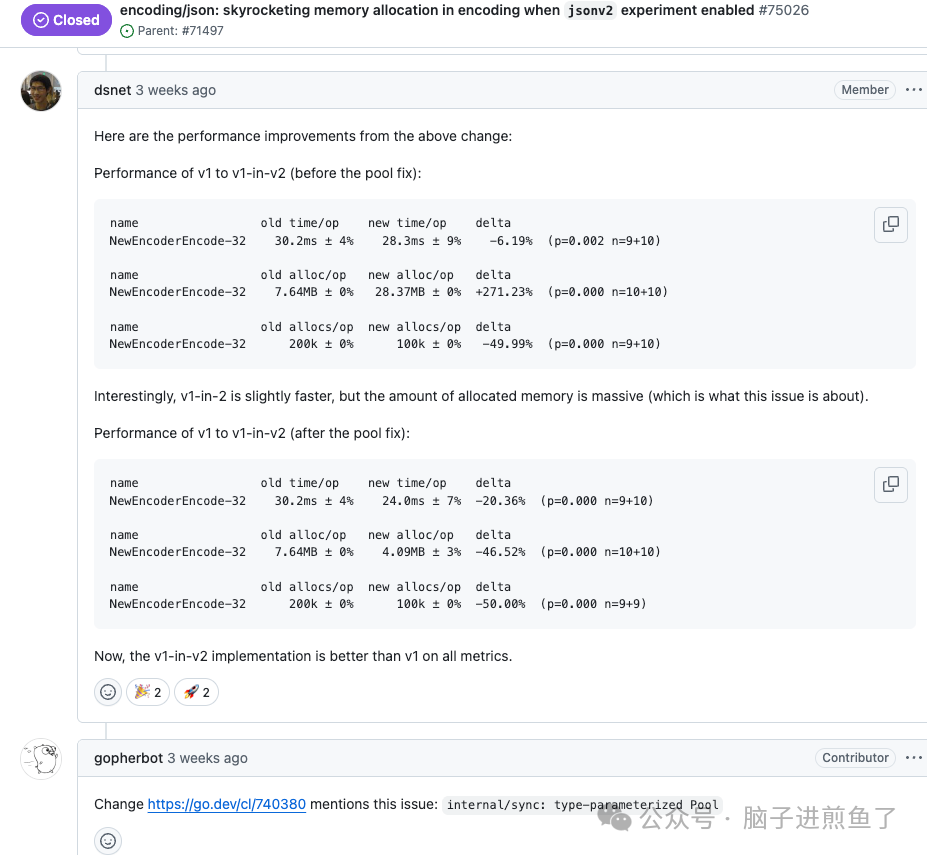Toggle the party popper reaction
927x855 pixels.
(147, 692)
